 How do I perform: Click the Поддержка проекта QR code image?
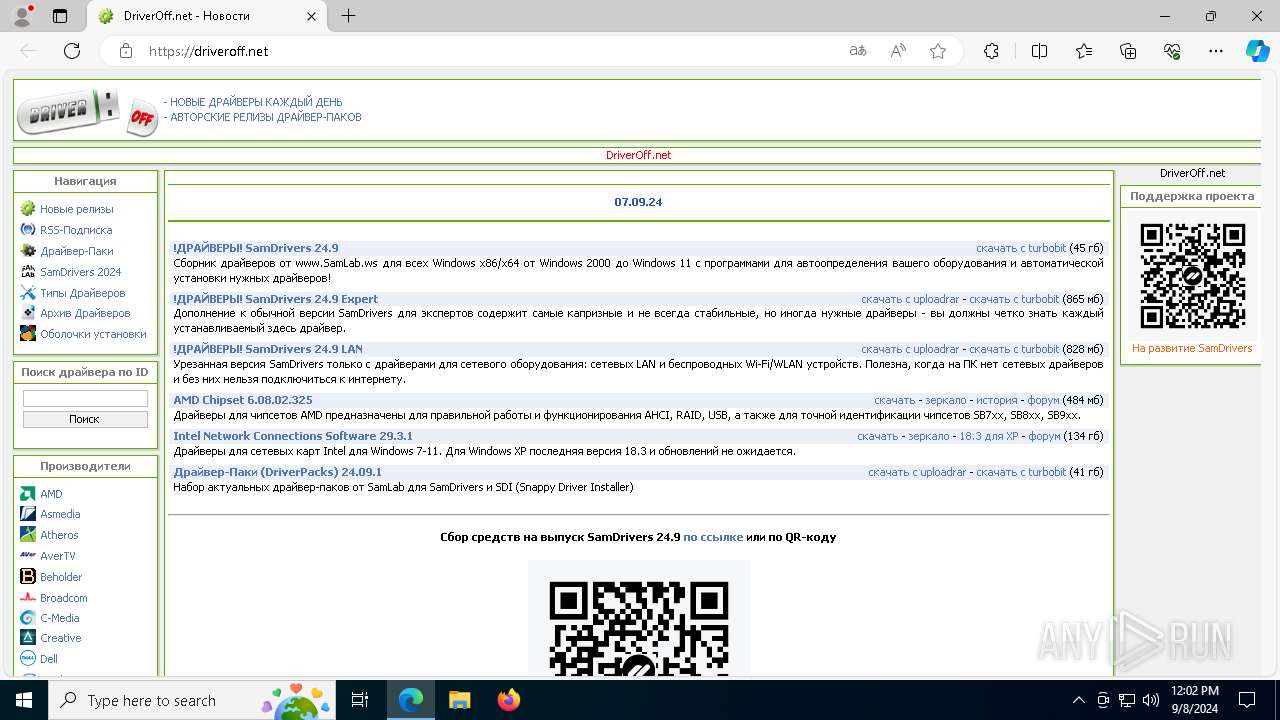click(x=1193, y=275)
